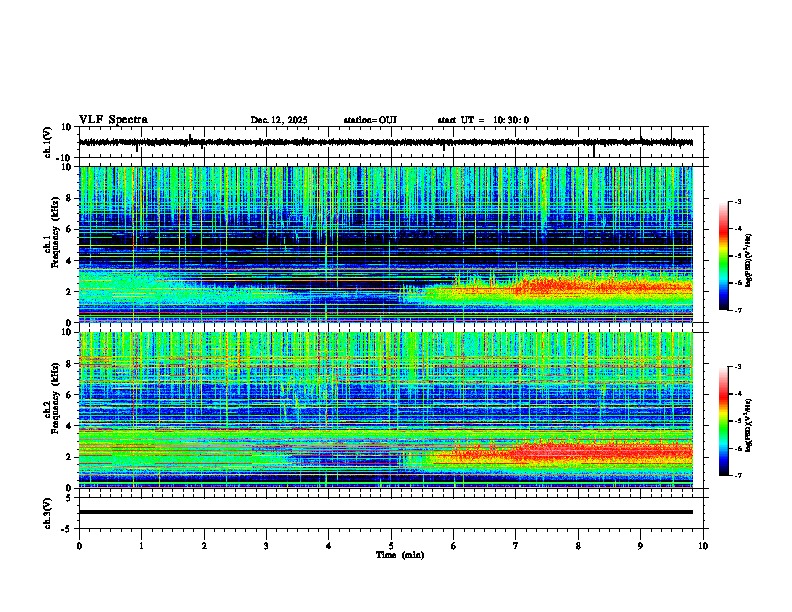The height and width of the screenshot is (612, 792).
Task: Click the "10" tick on the time axis
Action: pyautogui.click(x=703, y=546)
